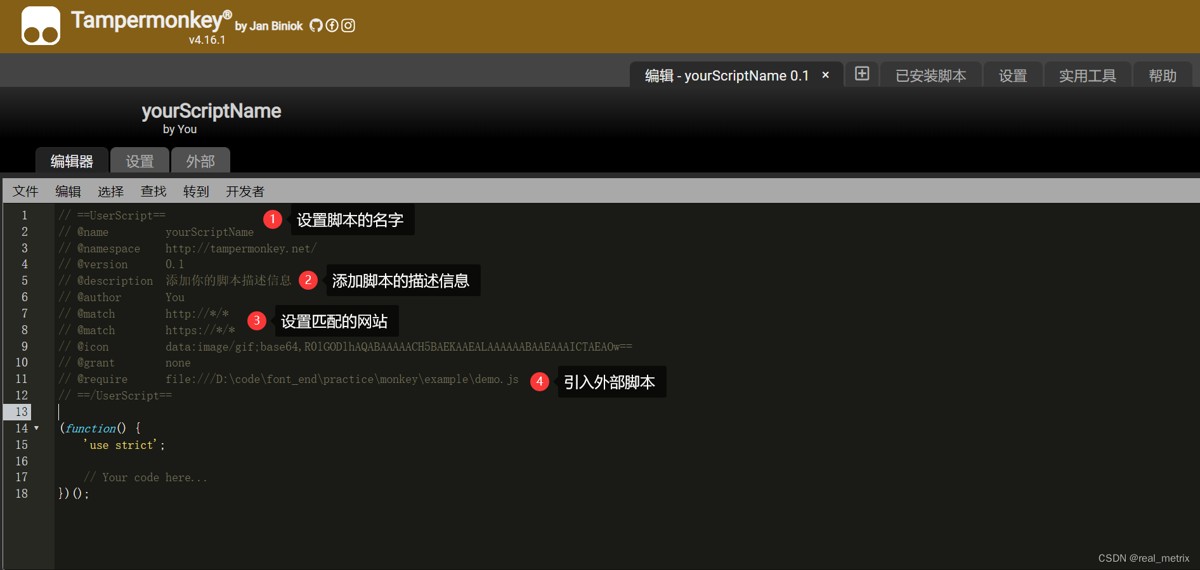Open the Facebook icon link in header
The height and width of the screenshot is (570, 1200).
point(332,26)
